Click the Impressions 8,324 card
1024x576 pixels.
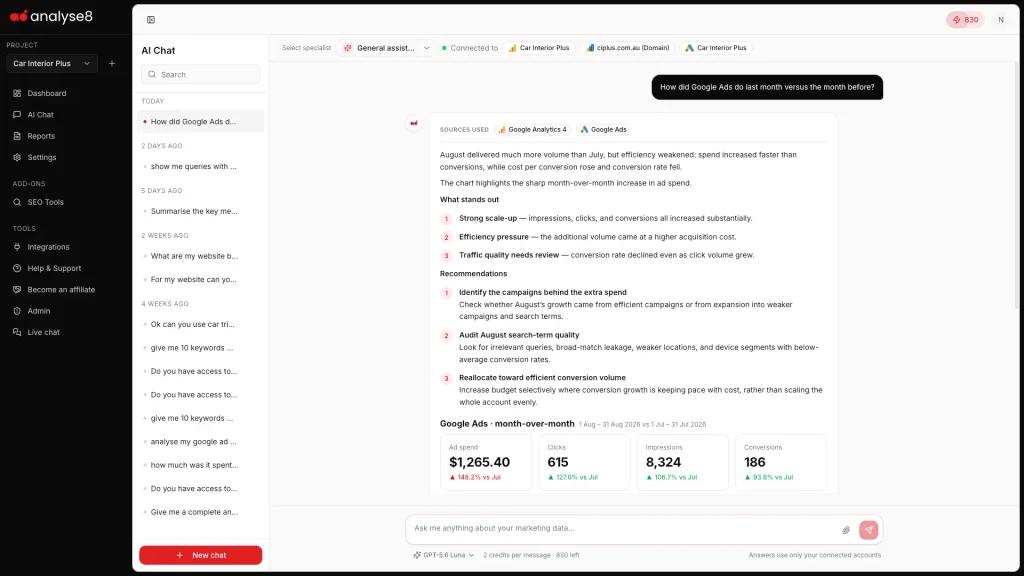682,462
